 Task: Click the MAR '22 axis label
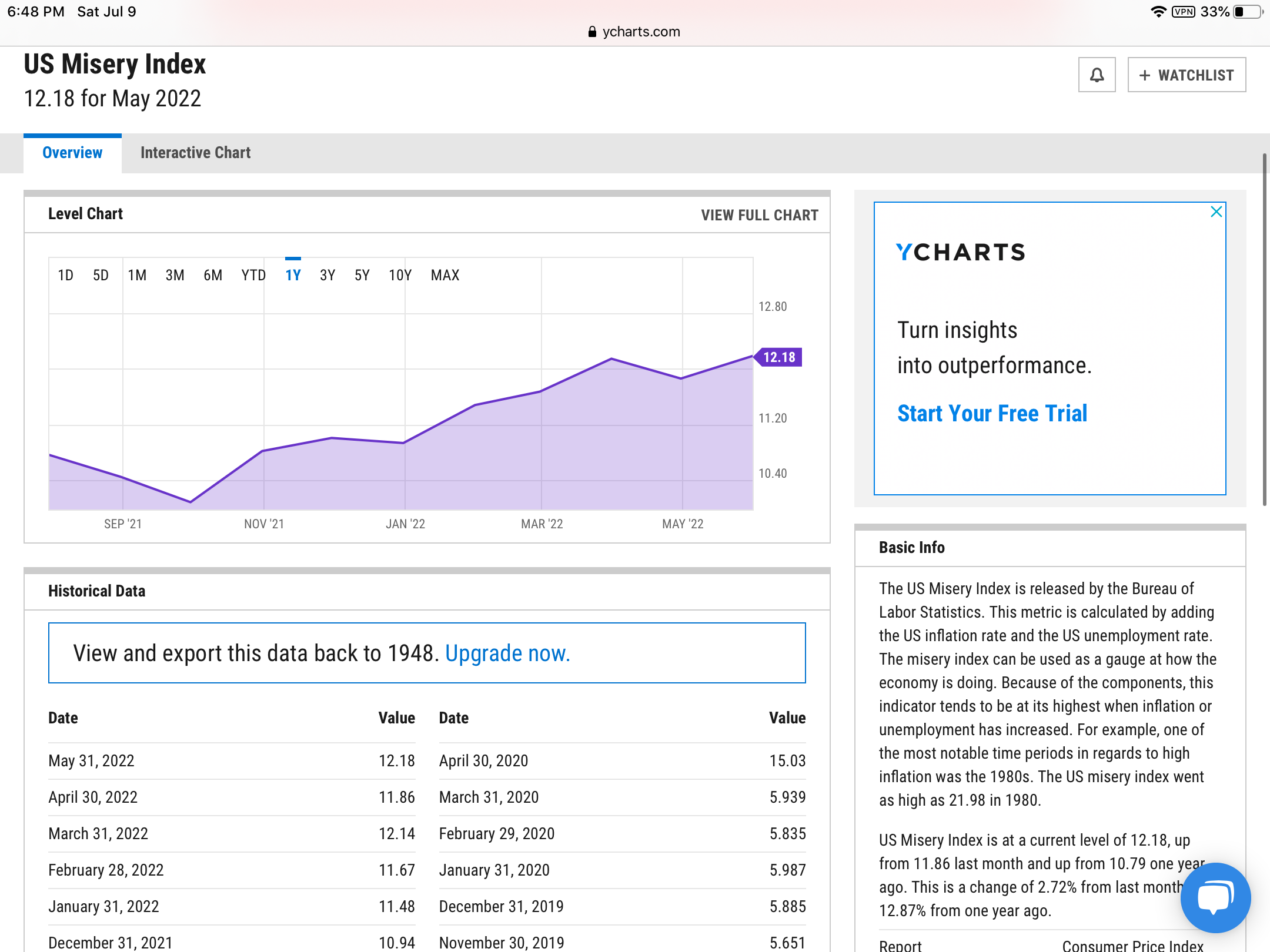point(542,524)
